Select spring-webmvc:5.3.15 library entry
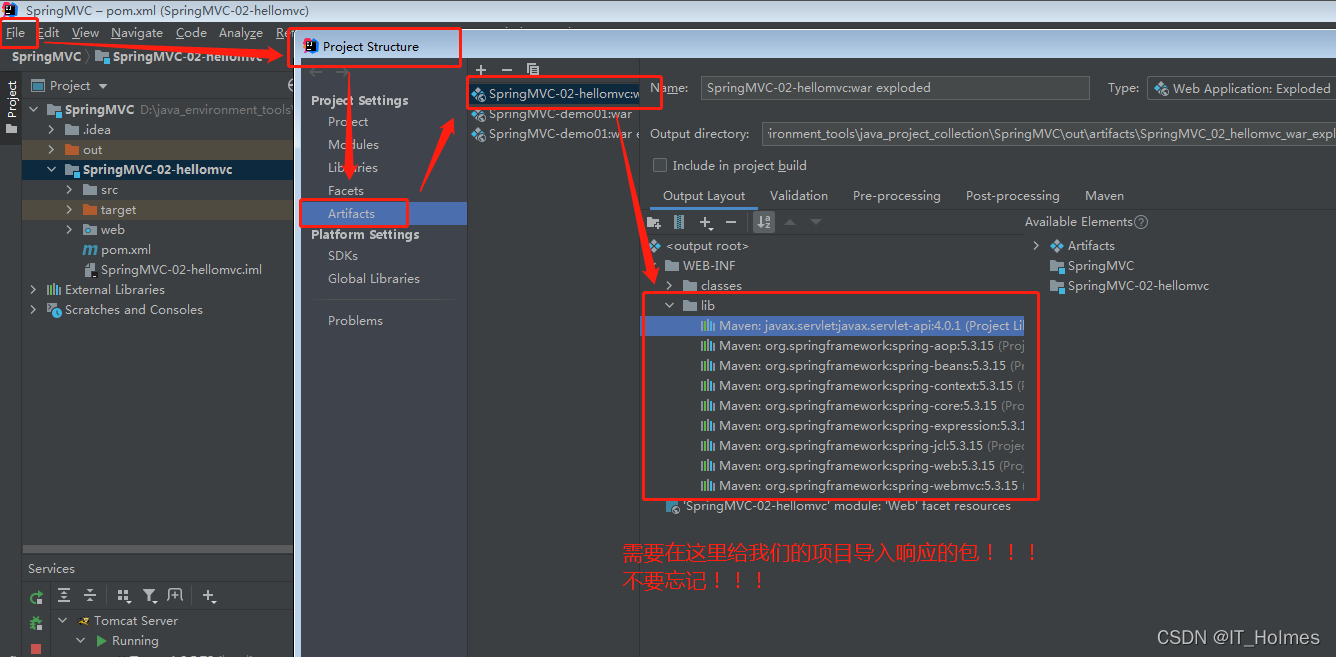1336x657 pixels. (862, 486)
